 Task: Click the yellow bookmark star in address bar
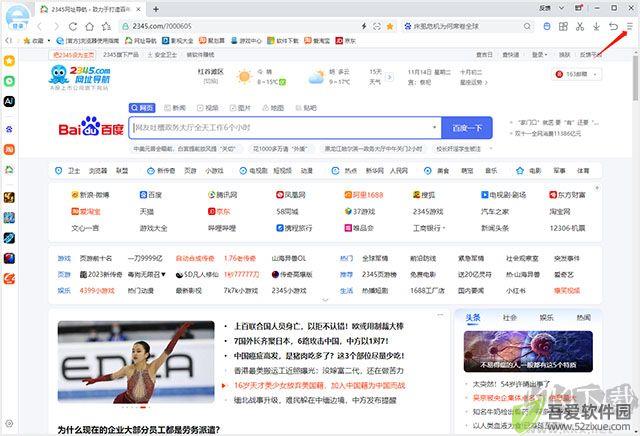(x=390, y=27)
